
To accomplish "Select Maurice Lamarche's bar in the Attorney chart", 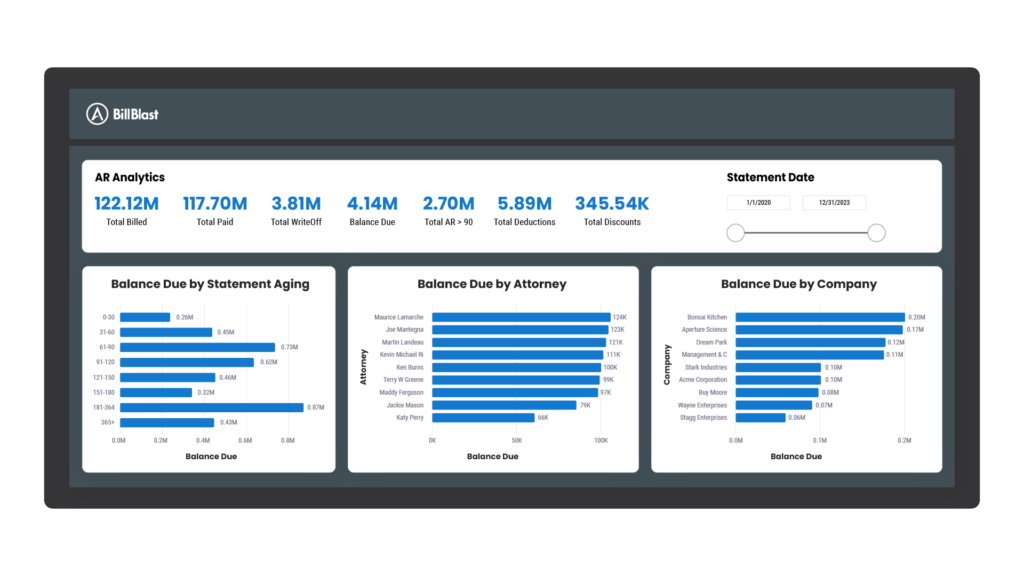I will click(x=521, y=317).
